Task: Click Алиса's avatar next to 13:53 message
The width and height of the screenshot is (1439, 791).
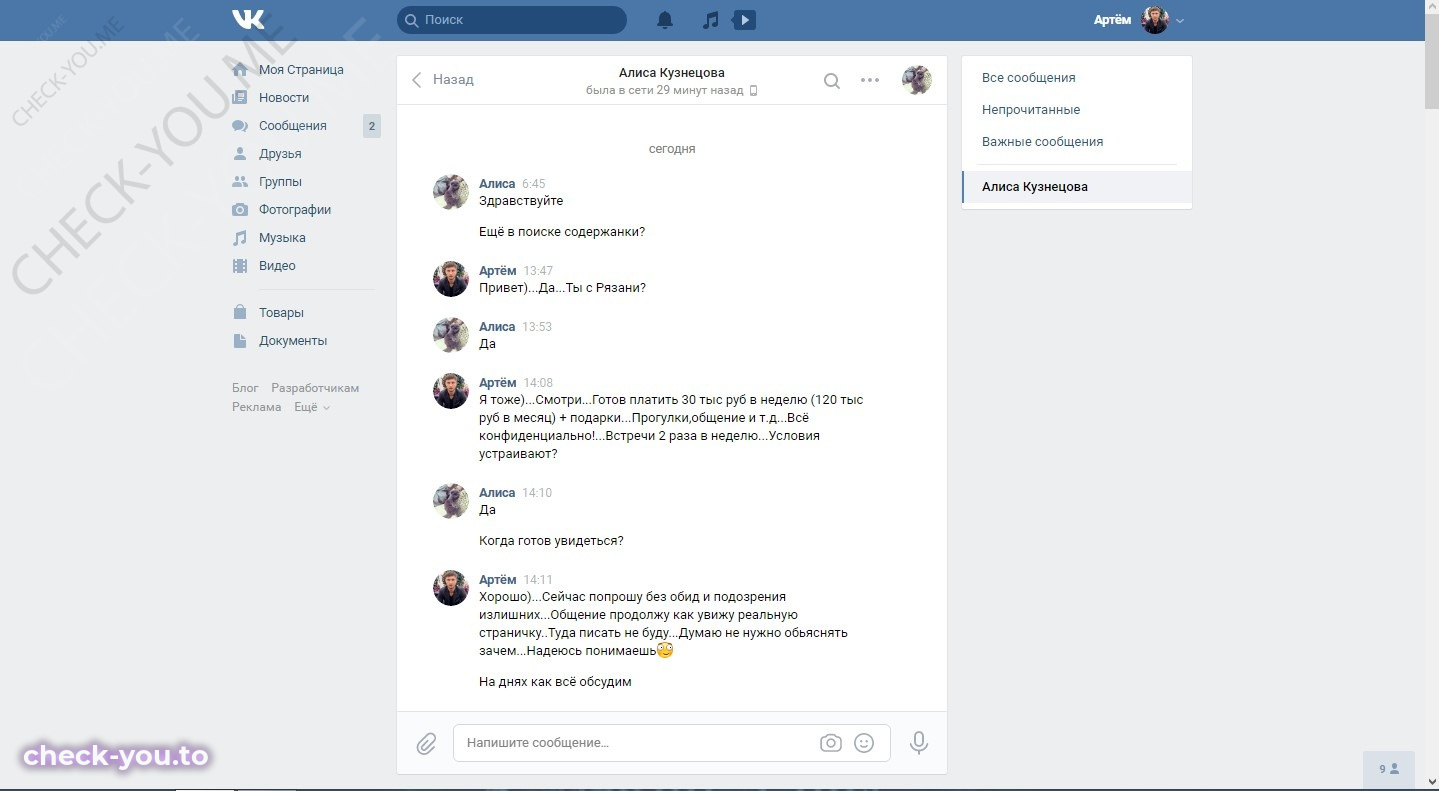Action: tap(451, 335)
